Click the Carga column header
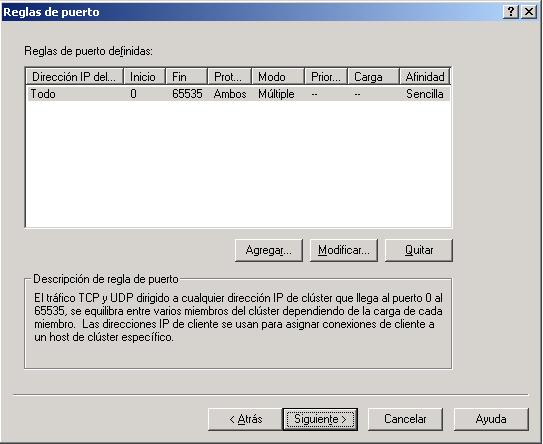This screenshot has height=444, width=543. pyautogui.click(x=373, y=77)
